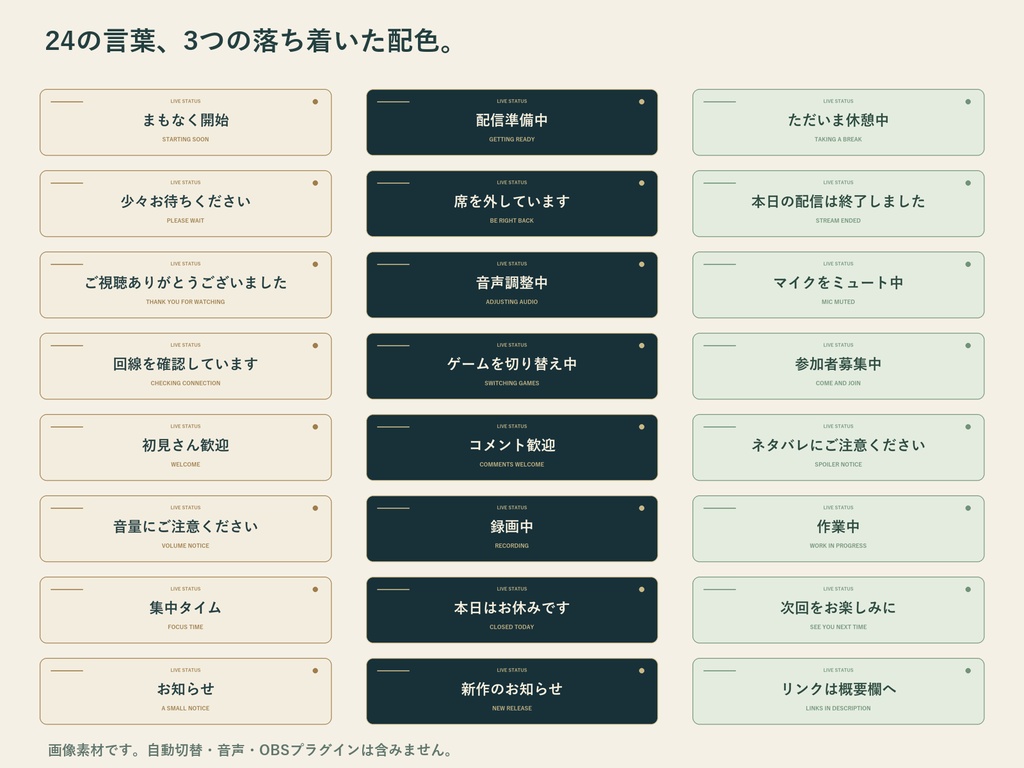The image size is (1024, 768).
Task: Click the green dot on ただいま休憩中 card
Action: (x=968, y=102)
